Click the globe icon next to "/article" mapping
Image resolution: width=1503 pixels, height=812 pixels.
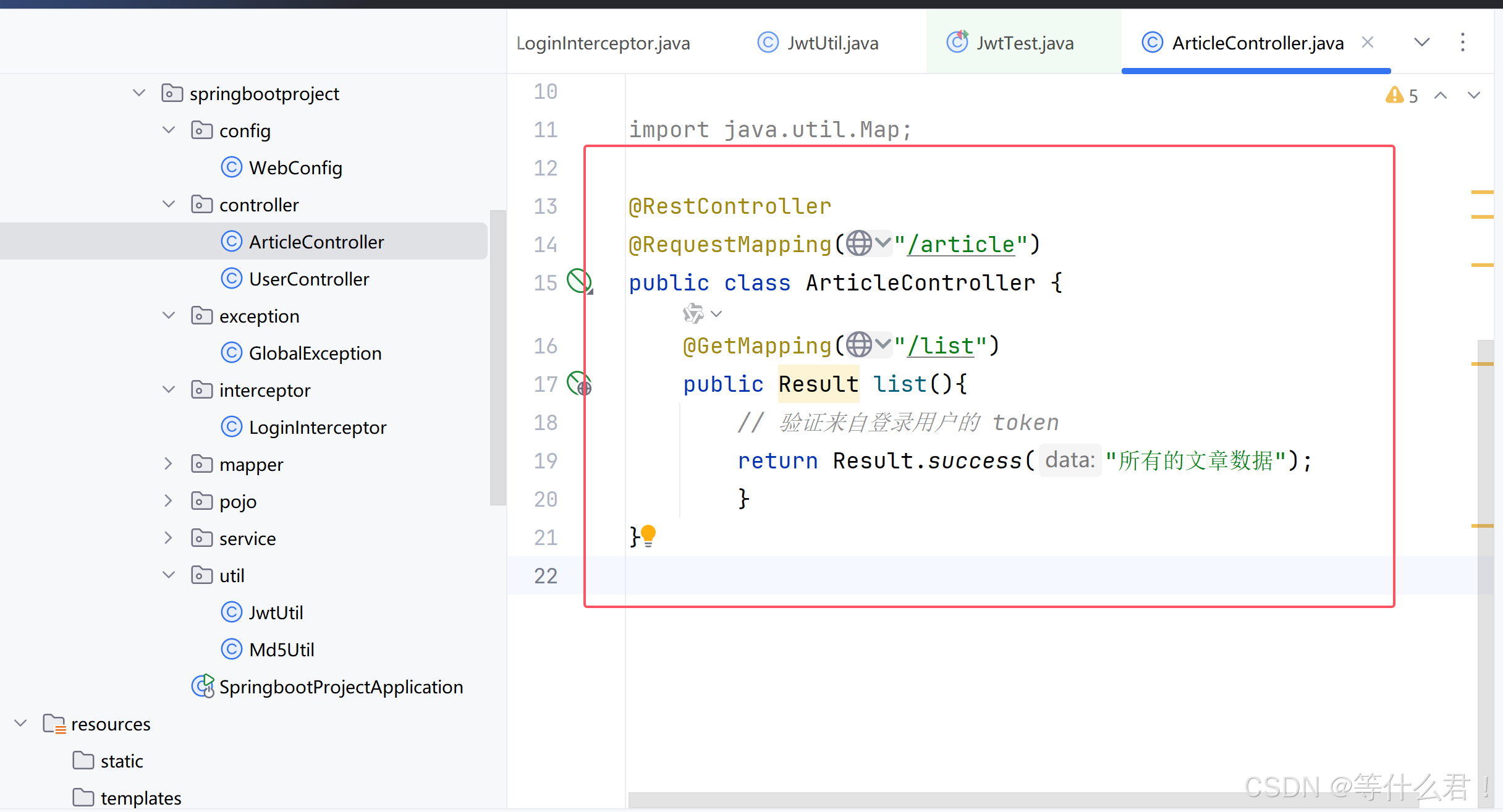point(860,243)
